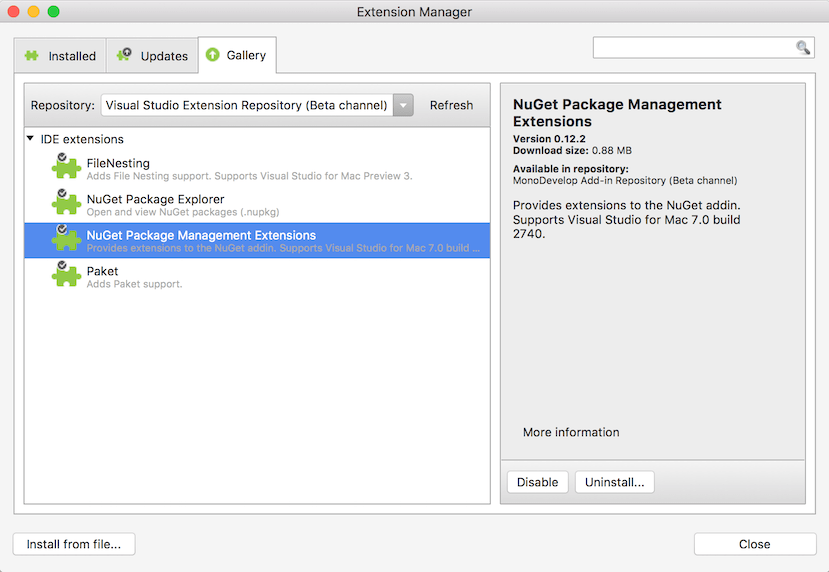Select the NuGet Package Explorer row
The height and width of the screenshot is (572, 829).
(x=257, y=205)
